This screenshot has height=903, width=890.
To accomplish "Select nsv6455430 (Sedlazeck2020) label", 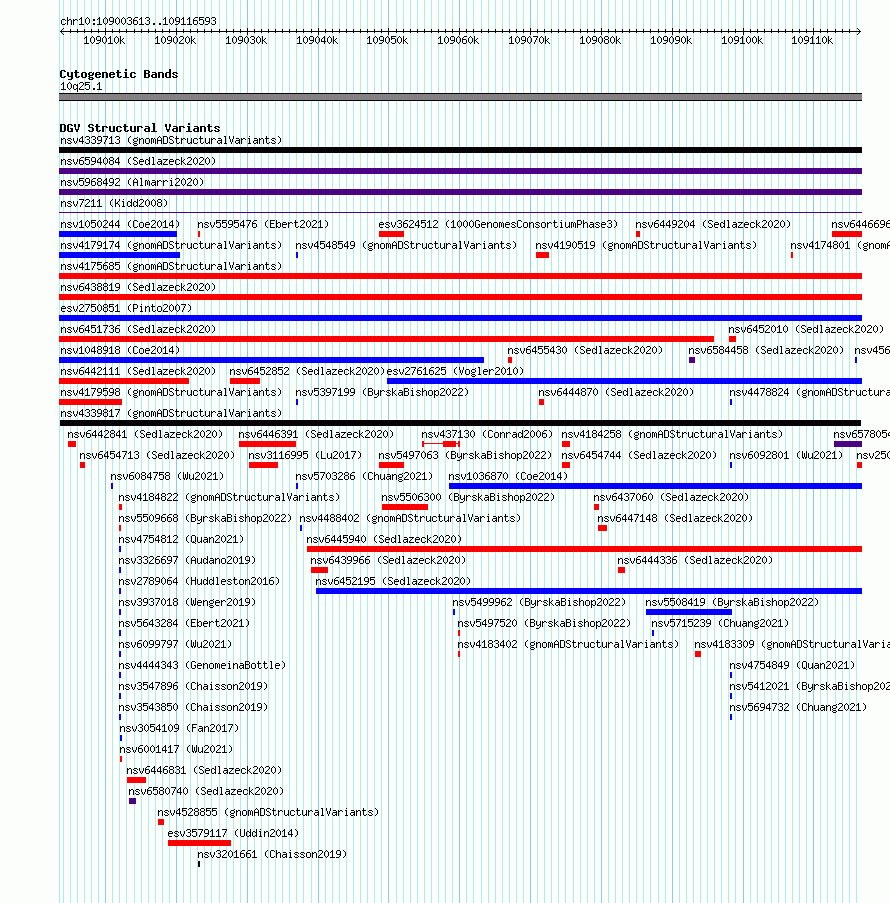I will [585, 351].
